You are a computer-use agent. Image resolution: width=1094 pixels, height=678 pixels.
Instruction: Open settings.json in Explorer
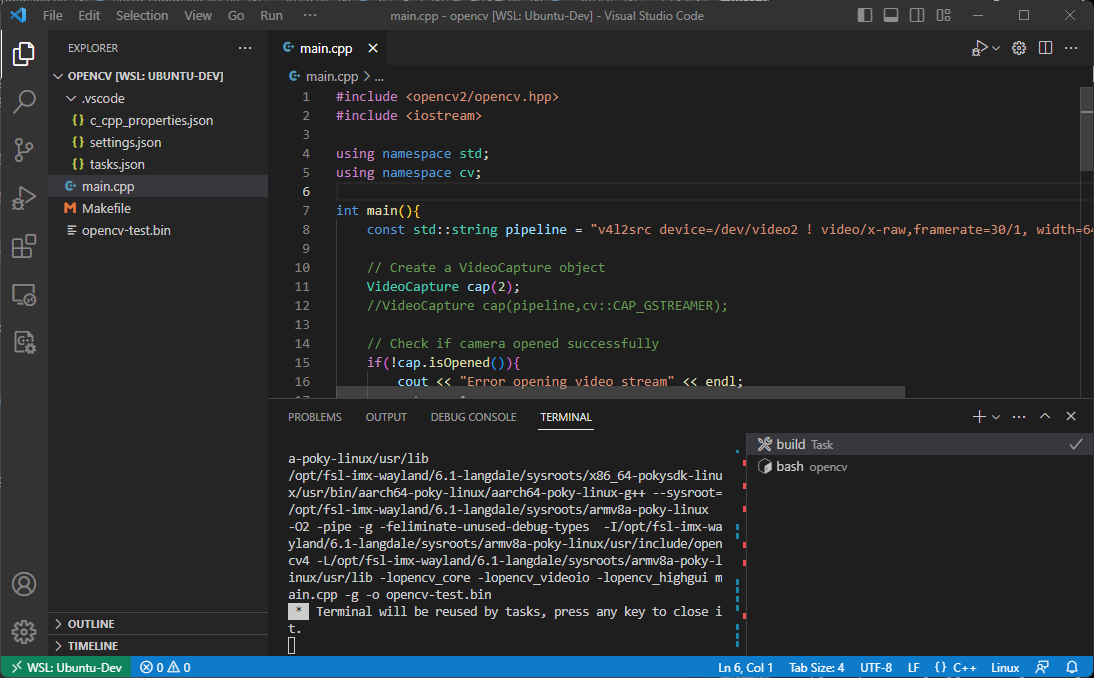coord(158,142)
